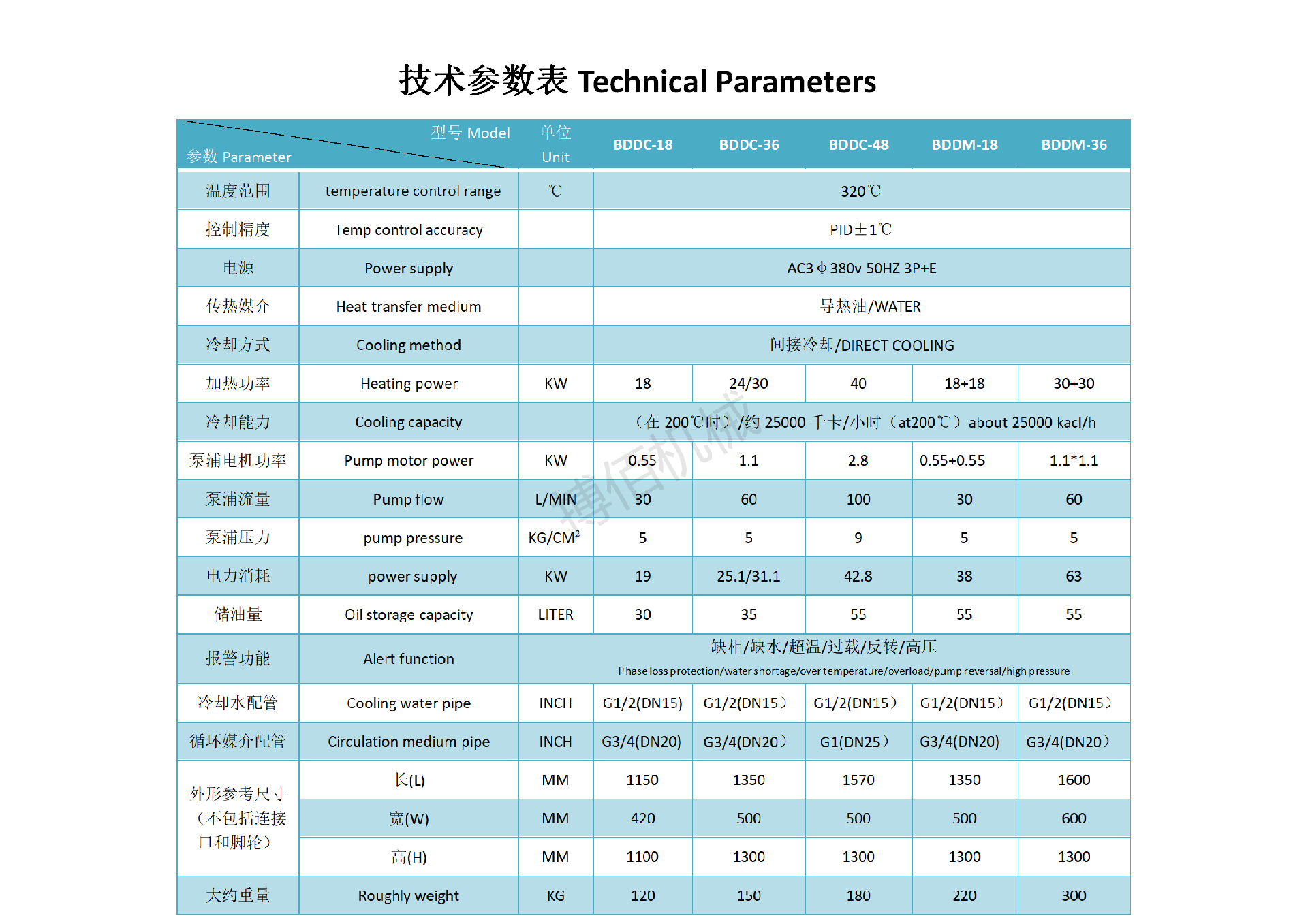Select the 1570 length value

pos(858,780)
